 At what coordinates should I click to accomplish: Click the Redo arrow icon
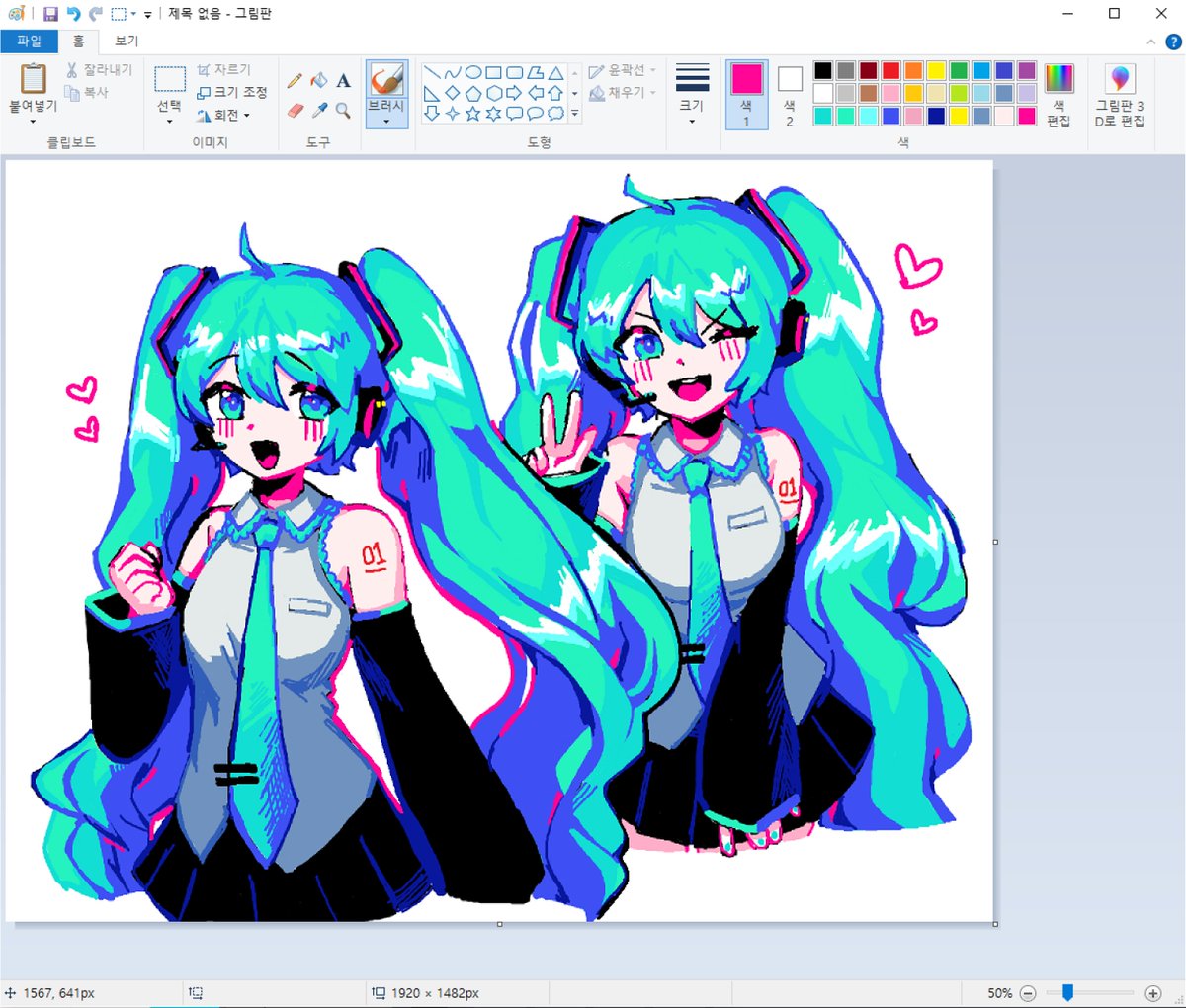pyautogui.click(x=96, y=14)
